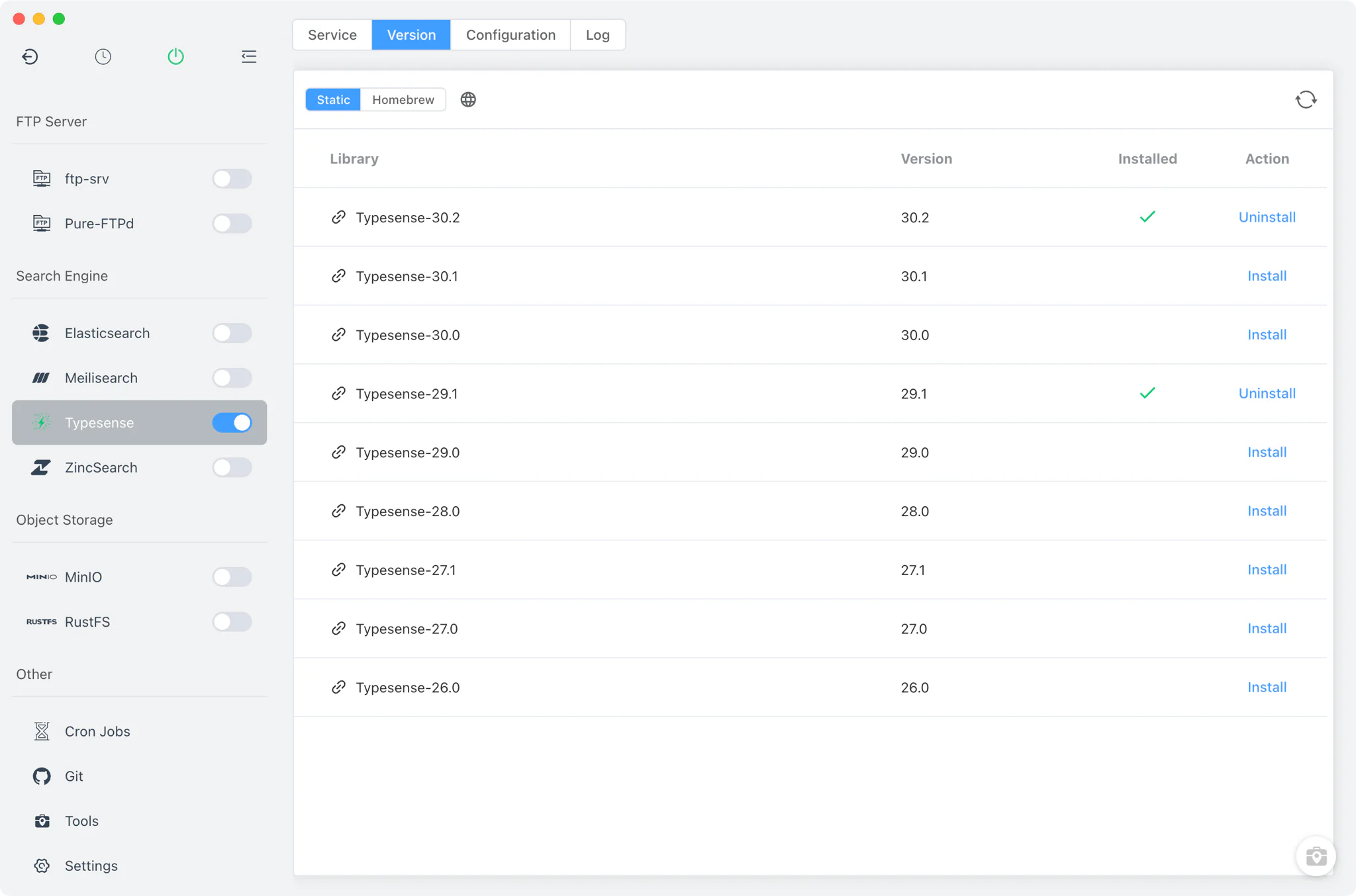
Task: Install Typesense-30.1
Action: (1267, 276)
